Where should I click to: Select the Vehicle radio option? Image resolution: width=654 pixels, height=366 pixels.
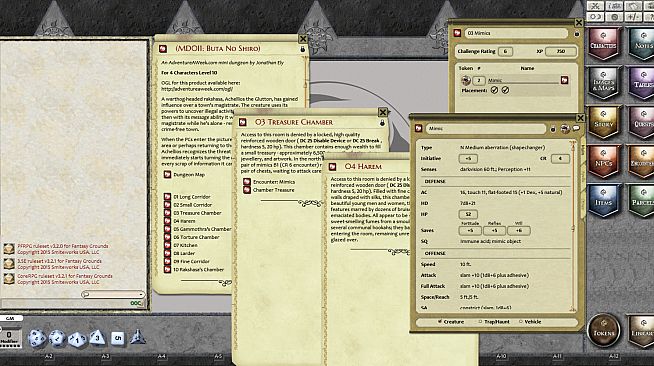tap(521, 322)
